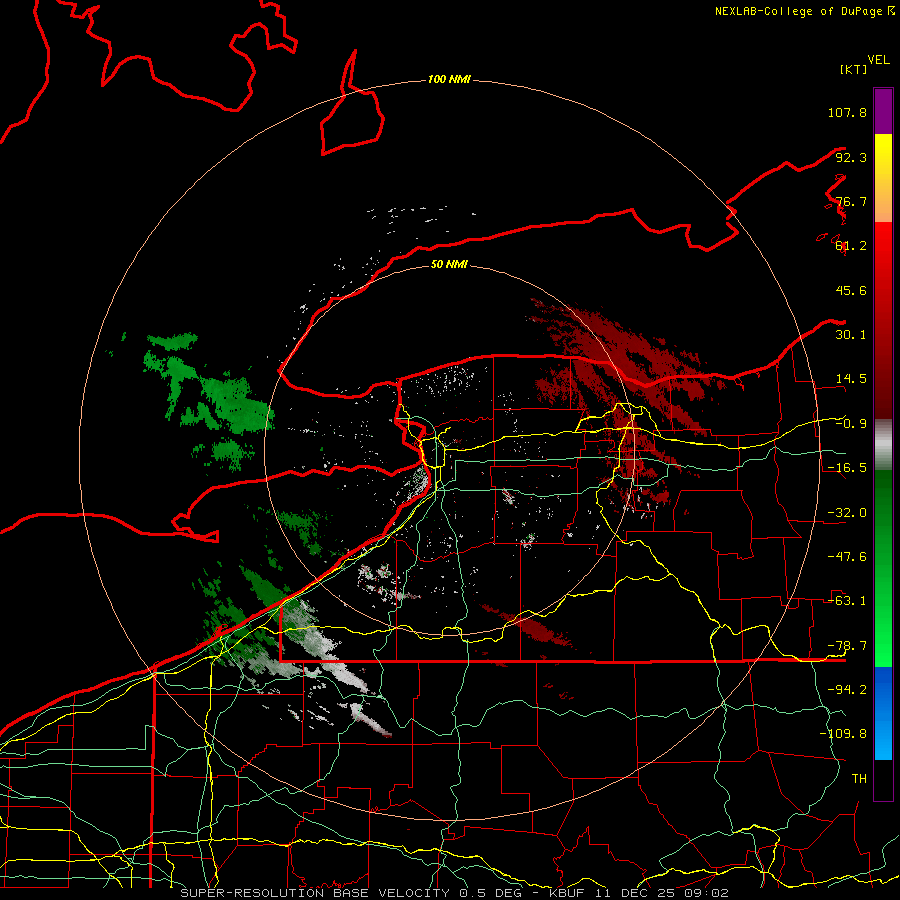900x900 pixels.
Task: Select the 76.7 velocity scale label
Action: coord(851,201)
